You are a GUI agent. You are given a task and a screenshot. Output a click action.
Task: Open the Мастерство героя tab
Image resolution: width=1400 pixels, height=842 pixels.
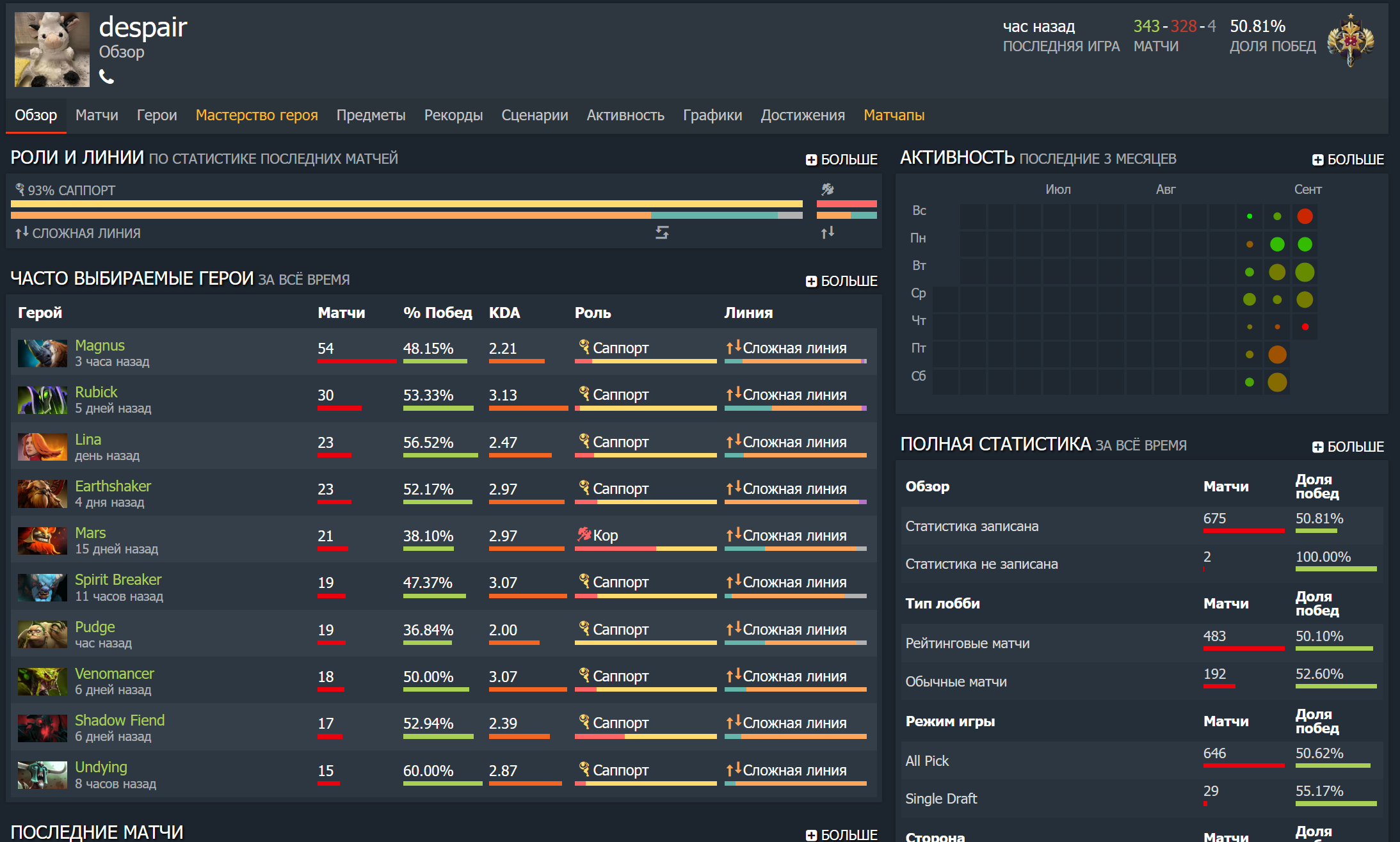[x=257, y=115]
